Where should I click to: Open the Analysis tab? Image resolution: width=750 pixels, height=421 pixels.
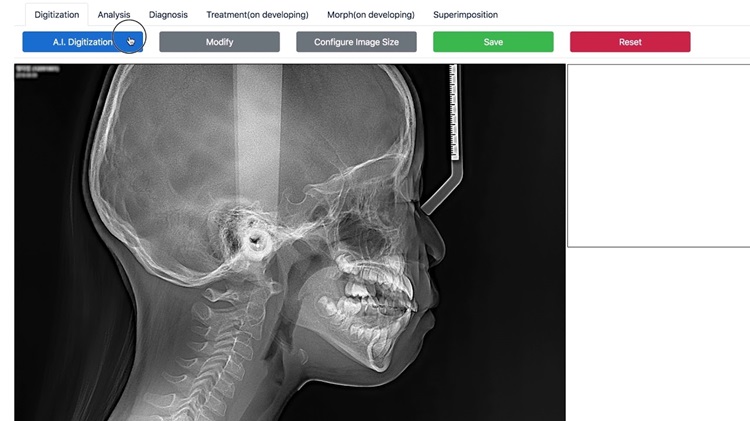[x=114, y=15]
